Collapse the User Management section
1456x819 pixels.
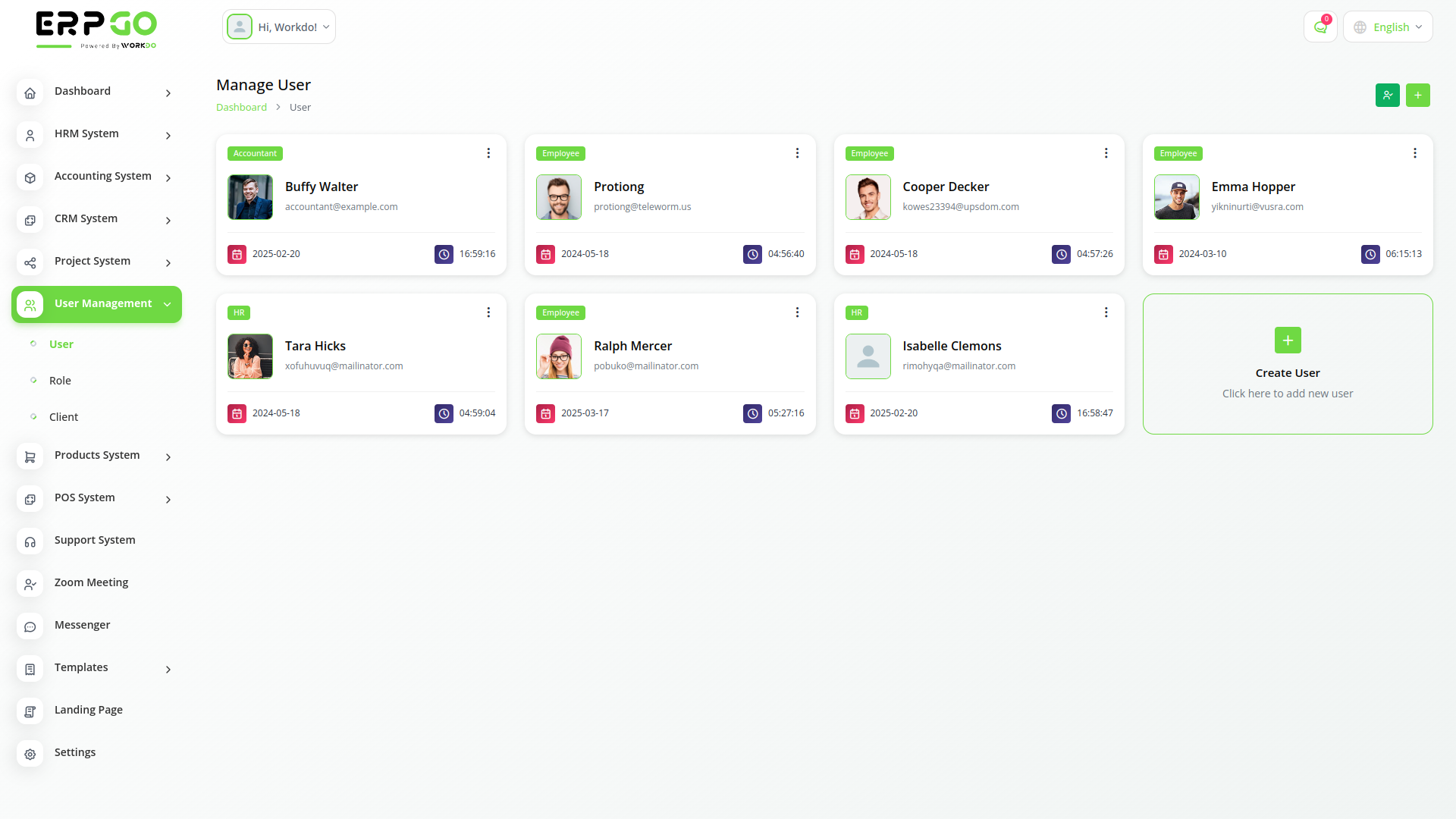point(96,304)
